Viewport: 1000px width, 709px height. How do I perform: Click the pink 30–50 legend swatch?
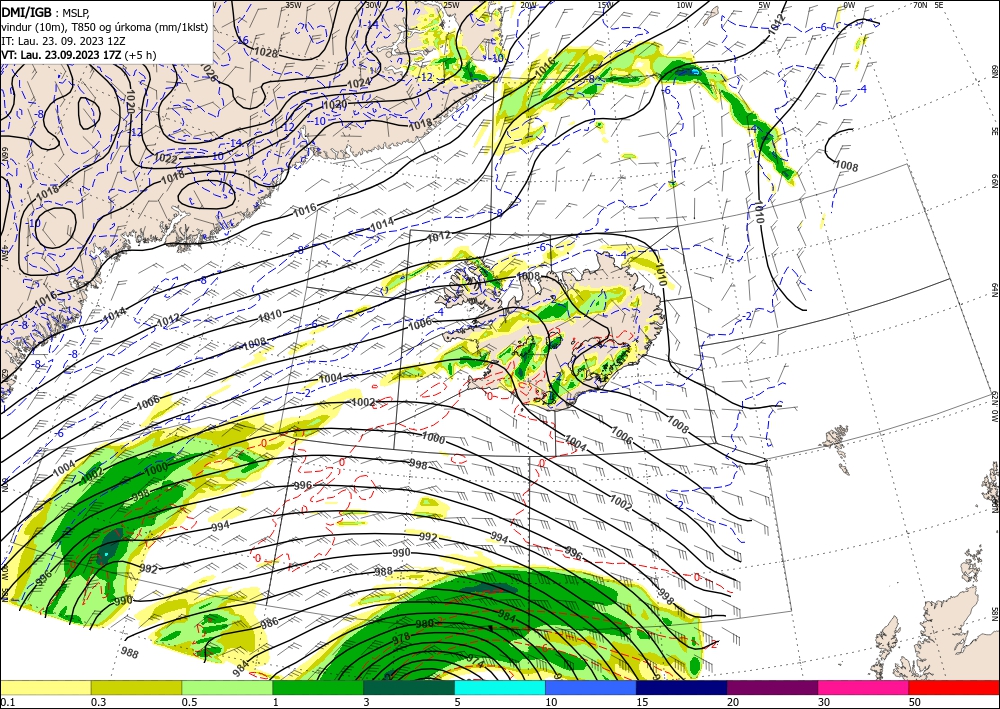pos(864,687)
